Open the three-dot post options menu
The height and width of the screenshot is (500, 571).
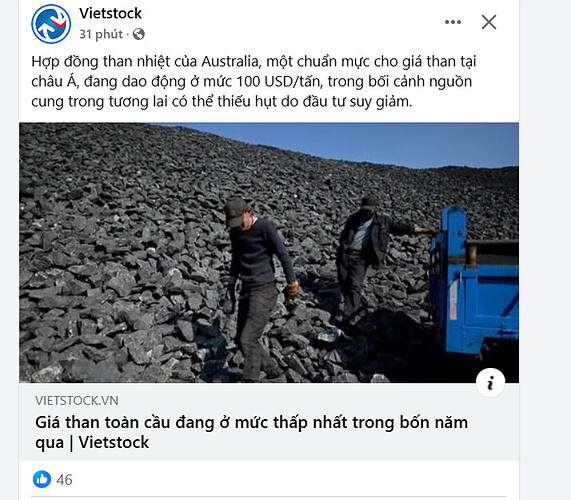point(453,22)
